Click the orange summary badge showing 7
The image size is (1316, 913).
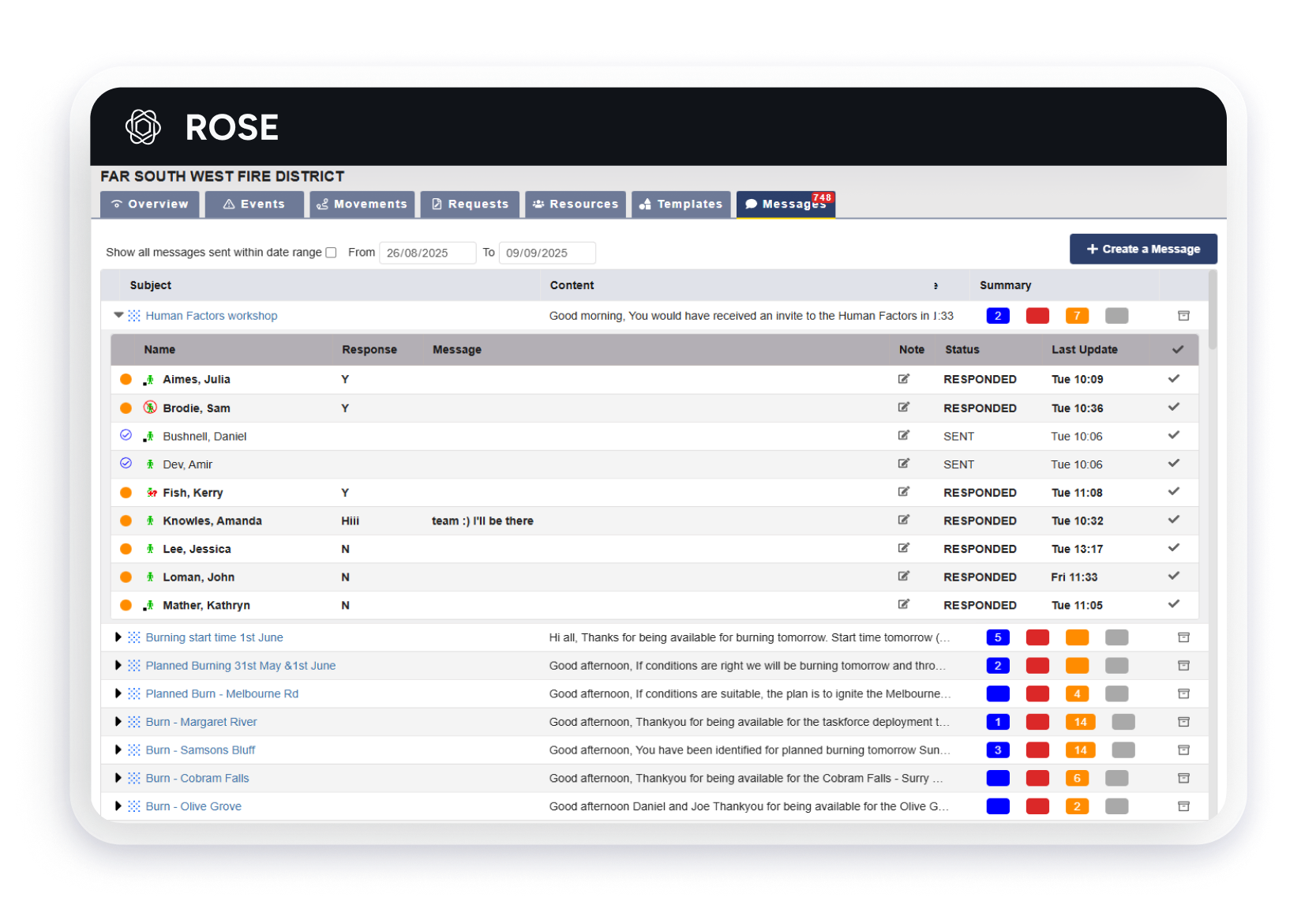[1077, 315]
